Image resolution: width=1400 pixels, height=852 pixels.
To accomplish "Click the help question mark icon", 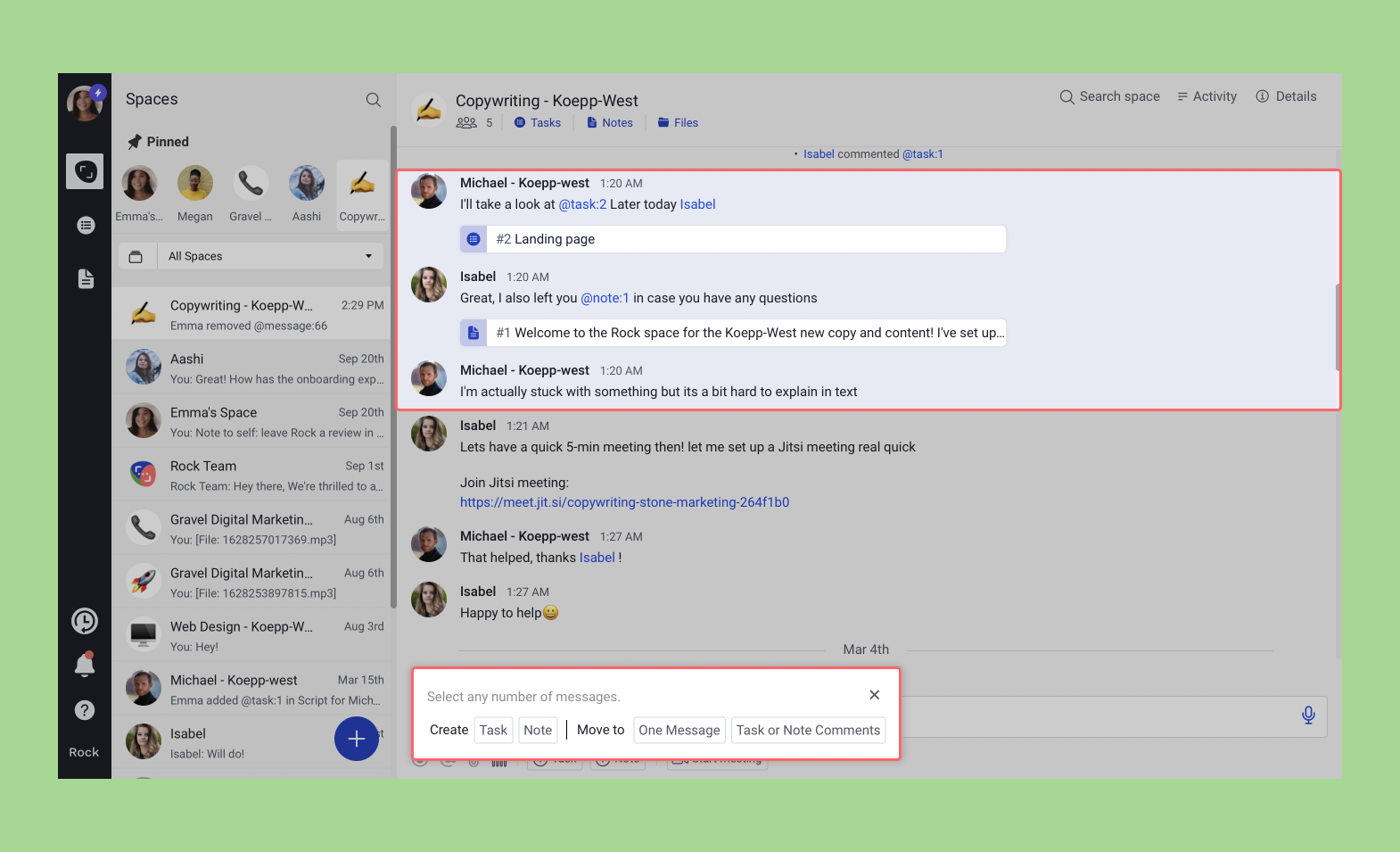I will point(85,710).
